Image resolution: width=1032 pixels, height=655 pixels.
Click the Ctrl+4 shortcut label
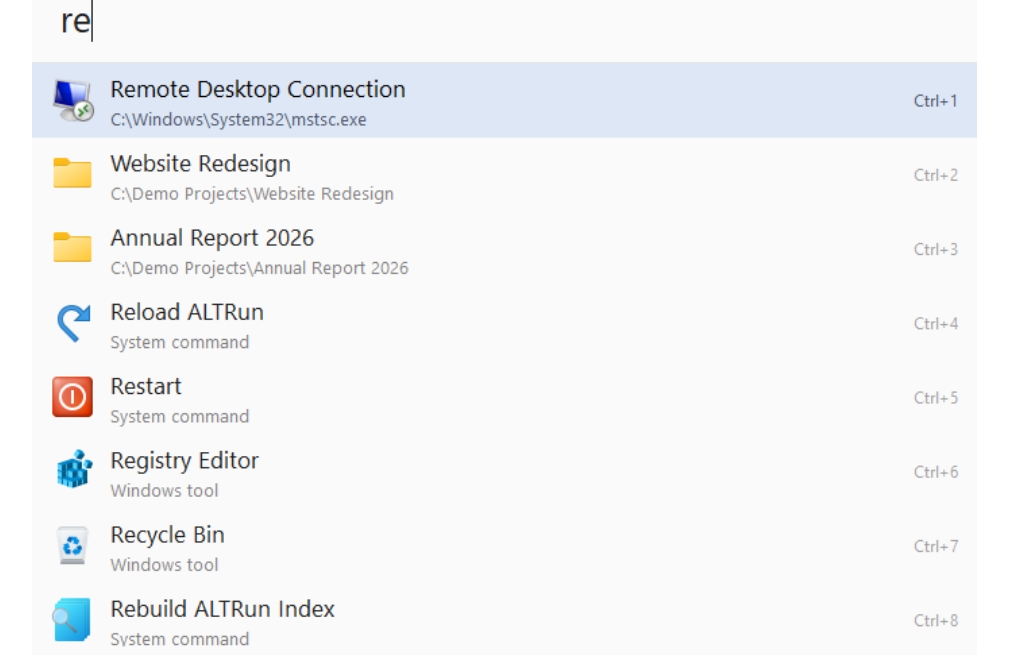(935, 324)
